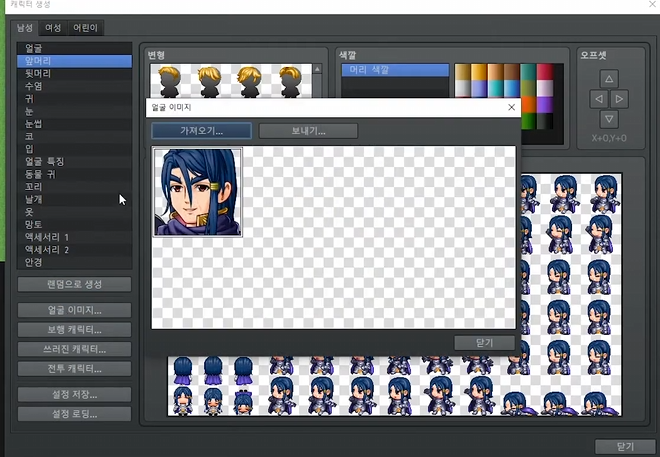Open the 얼굴 이미지... button
The width and height of the screenshot is (660, 457).
coord(75,311)
